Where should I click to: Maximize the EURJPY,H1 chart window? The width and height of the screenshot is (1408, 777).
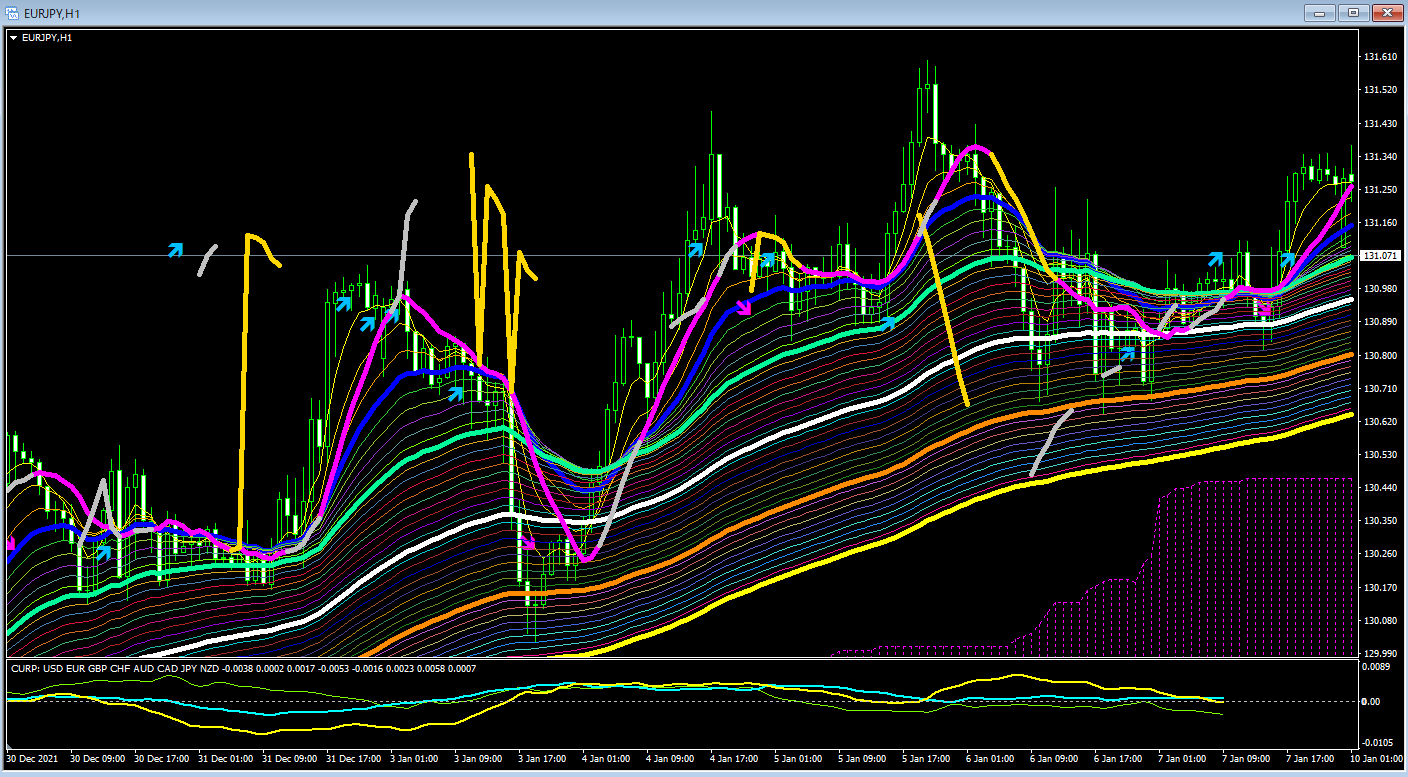pyautogui.click(x=1353, y=12)
